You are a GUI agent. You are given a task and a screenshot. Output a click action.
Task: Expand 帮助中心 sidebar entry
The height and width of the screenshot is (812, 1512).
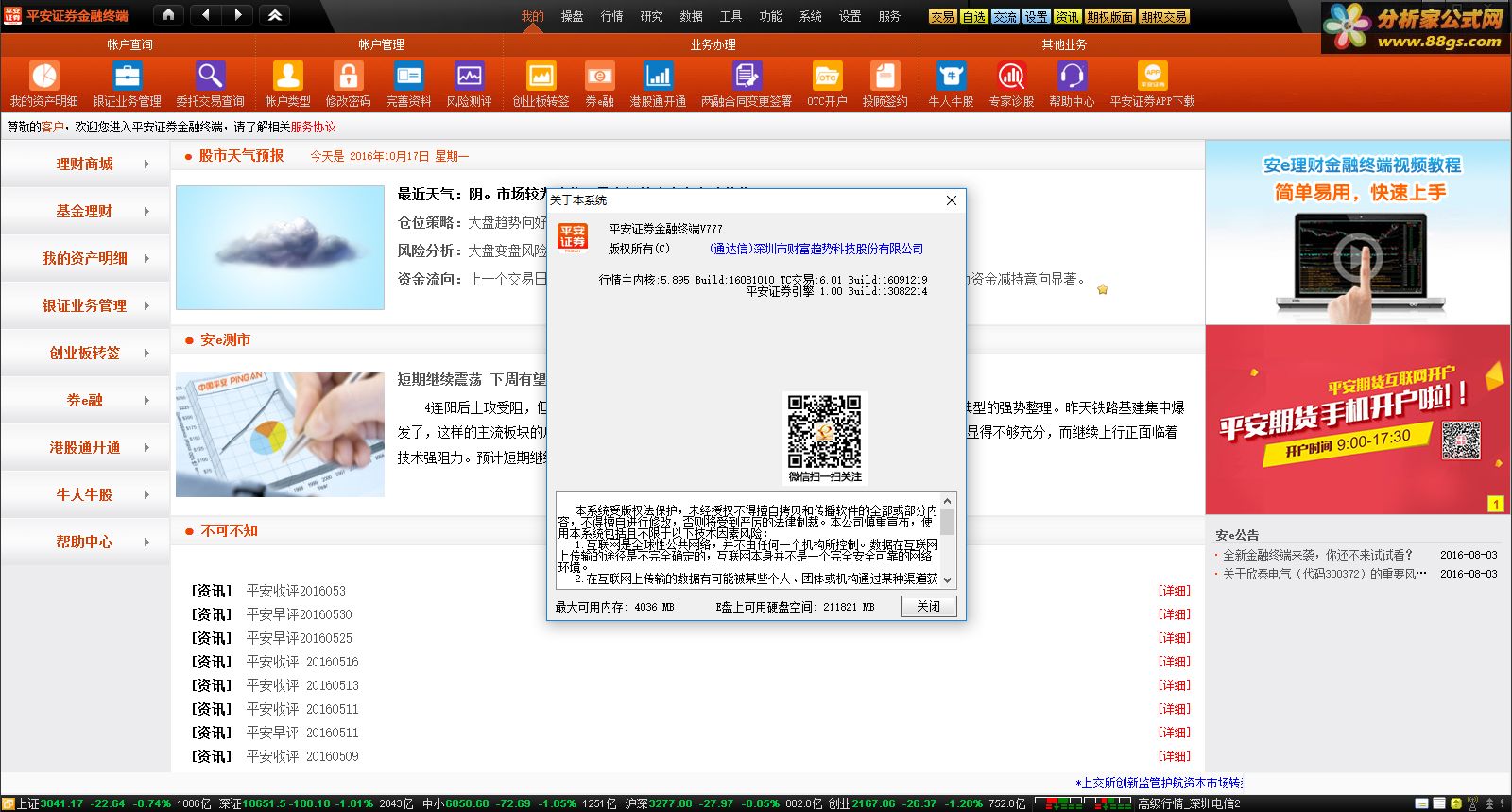[85, 542]
